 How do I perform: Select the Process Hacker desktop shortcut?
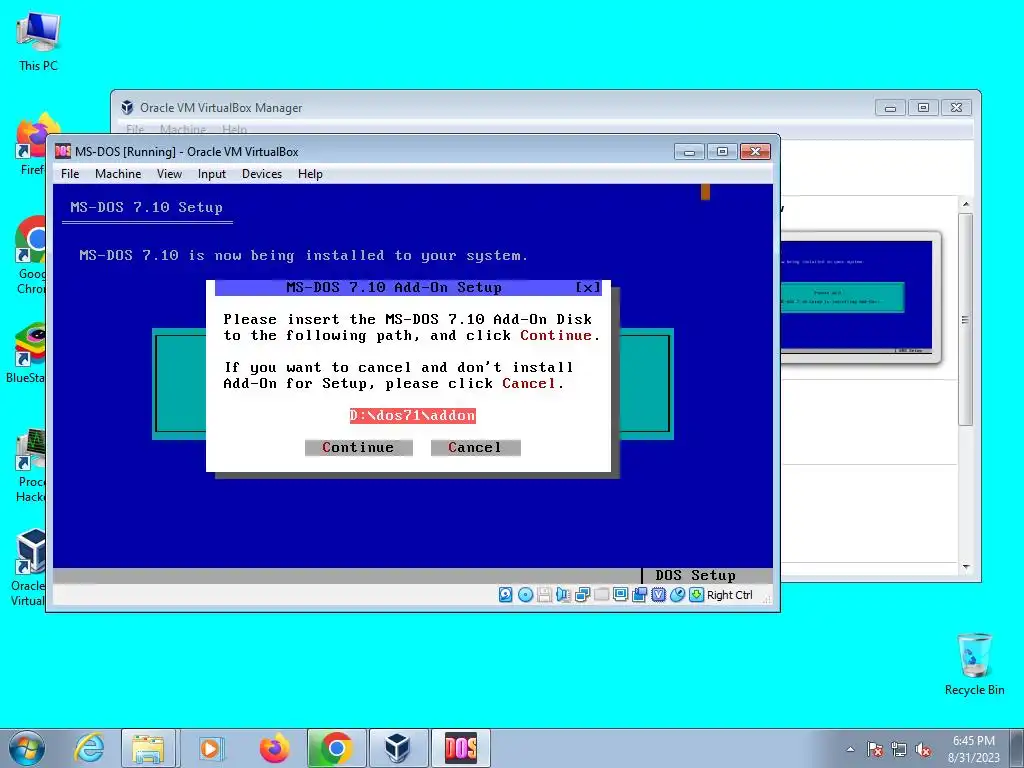30,465
